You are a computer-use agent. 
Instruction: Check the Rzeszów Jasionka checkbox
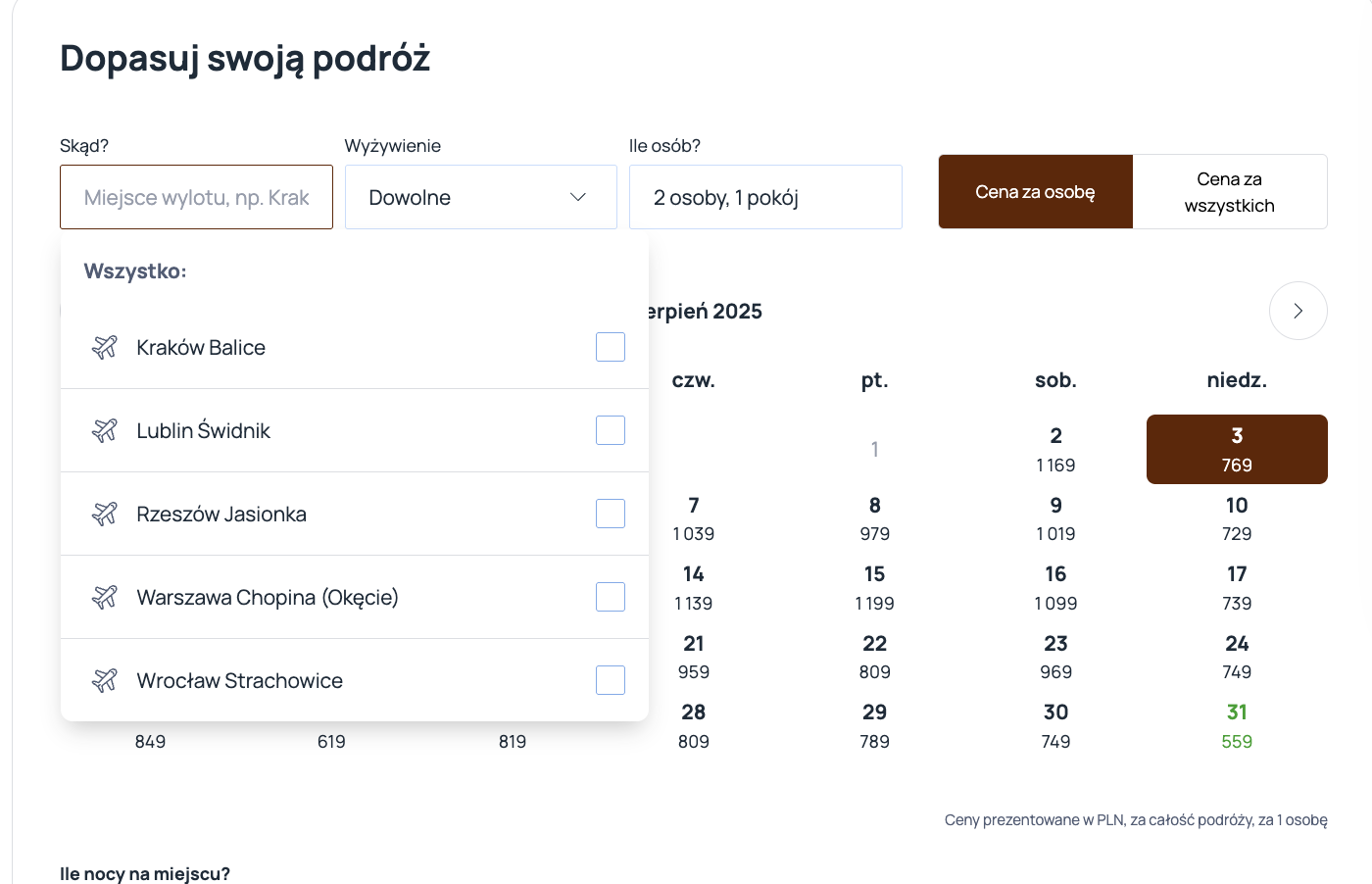point(610,513)
